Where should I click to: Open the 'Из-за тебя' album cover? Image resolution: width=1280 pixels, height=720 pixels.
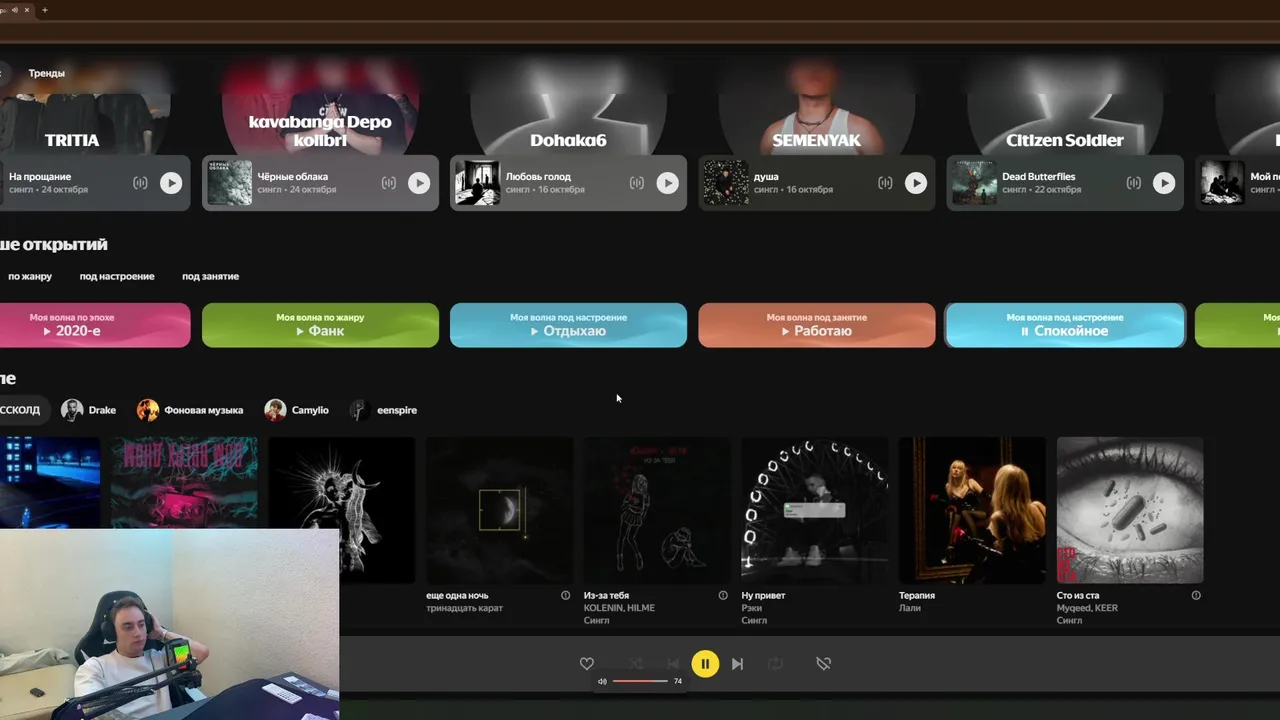point(657,510)
